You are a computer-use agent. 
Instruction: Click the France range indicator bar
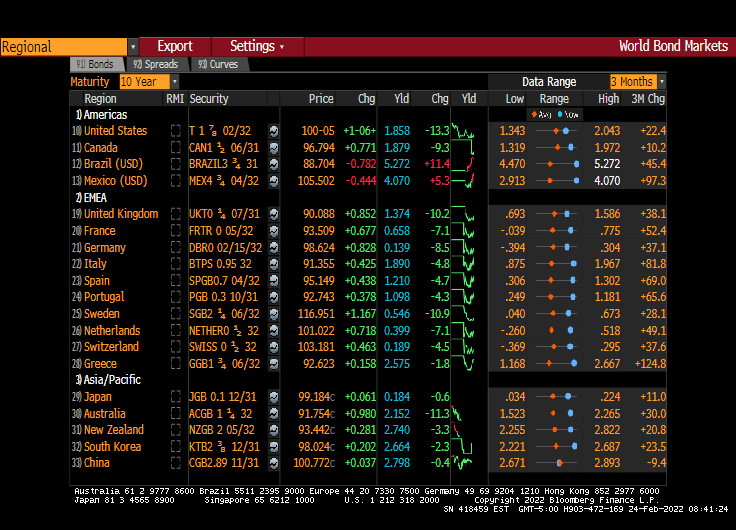click(554, 231)
